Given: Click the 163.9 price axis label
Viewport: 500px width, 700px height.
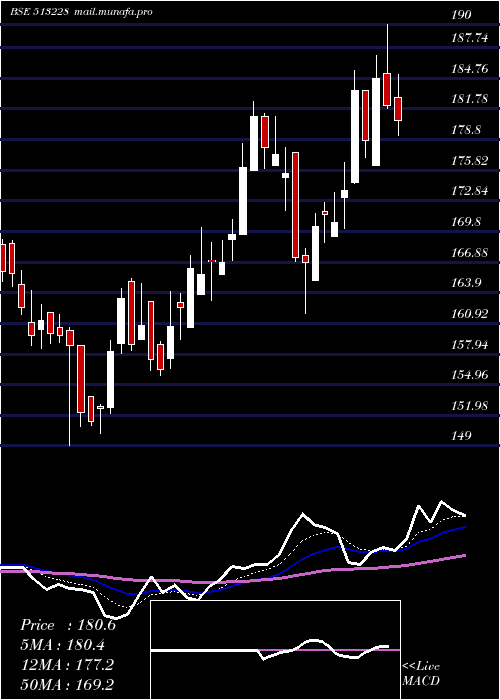Looking at the screenshot, I should coord(467,283).
